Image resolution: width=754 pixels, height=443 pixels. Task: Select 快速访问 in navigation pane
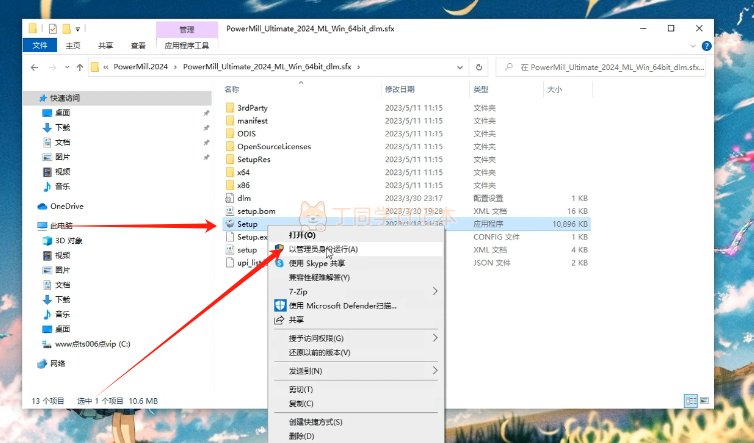[65, 98]
